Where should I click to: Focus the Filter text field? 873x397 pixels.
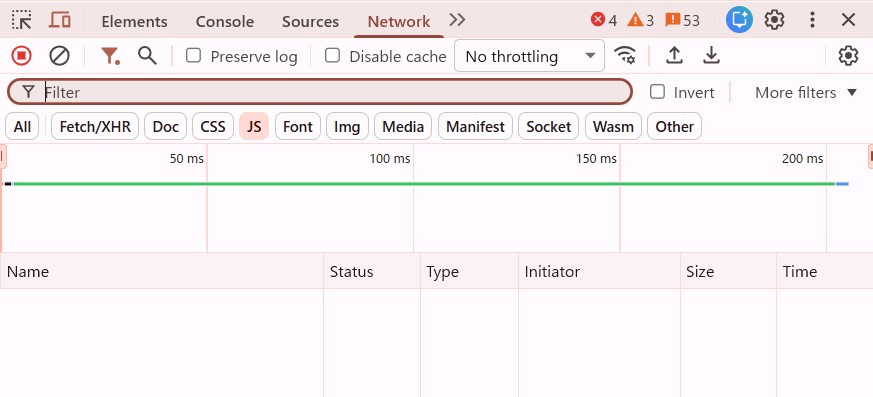coord(320,92)
